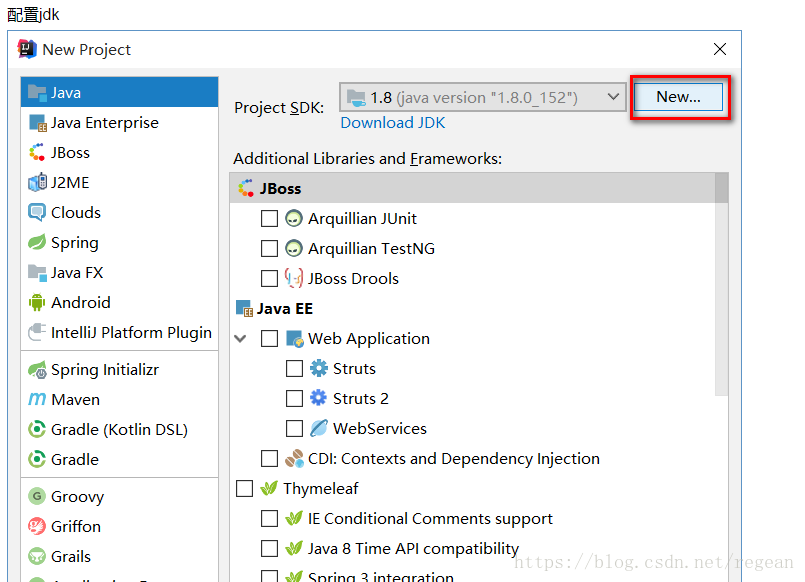Enable the Arquillian JUnit checkbox
The image size is (805, 582).
(x=270, y=219)
